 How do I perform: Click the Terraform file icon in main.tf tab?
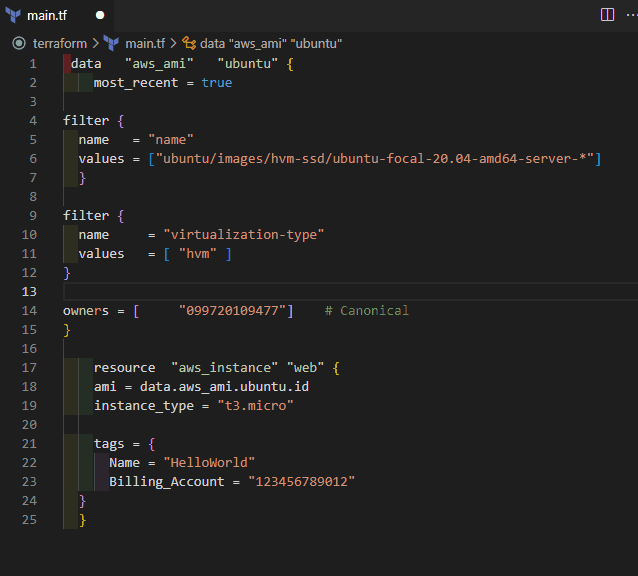(13, 15)
